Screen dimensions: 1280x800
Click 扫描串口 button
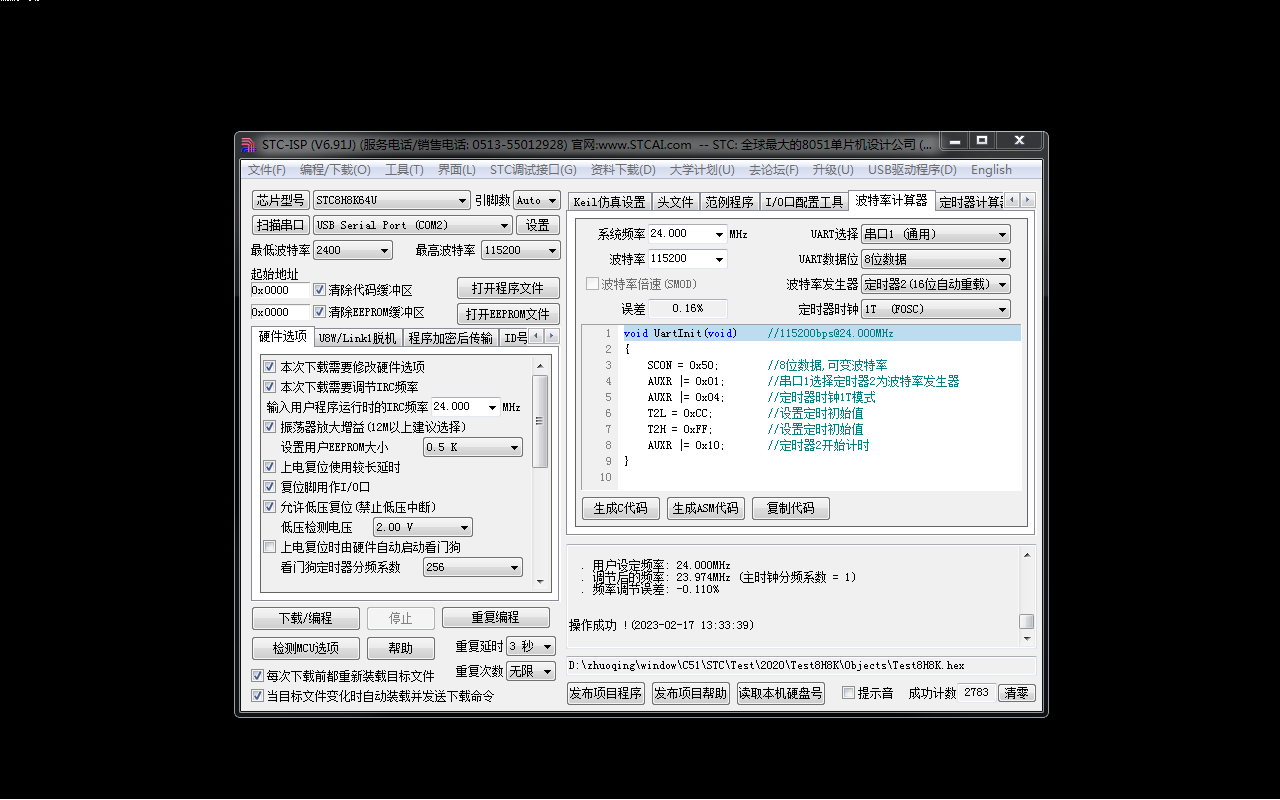(280, 225)
